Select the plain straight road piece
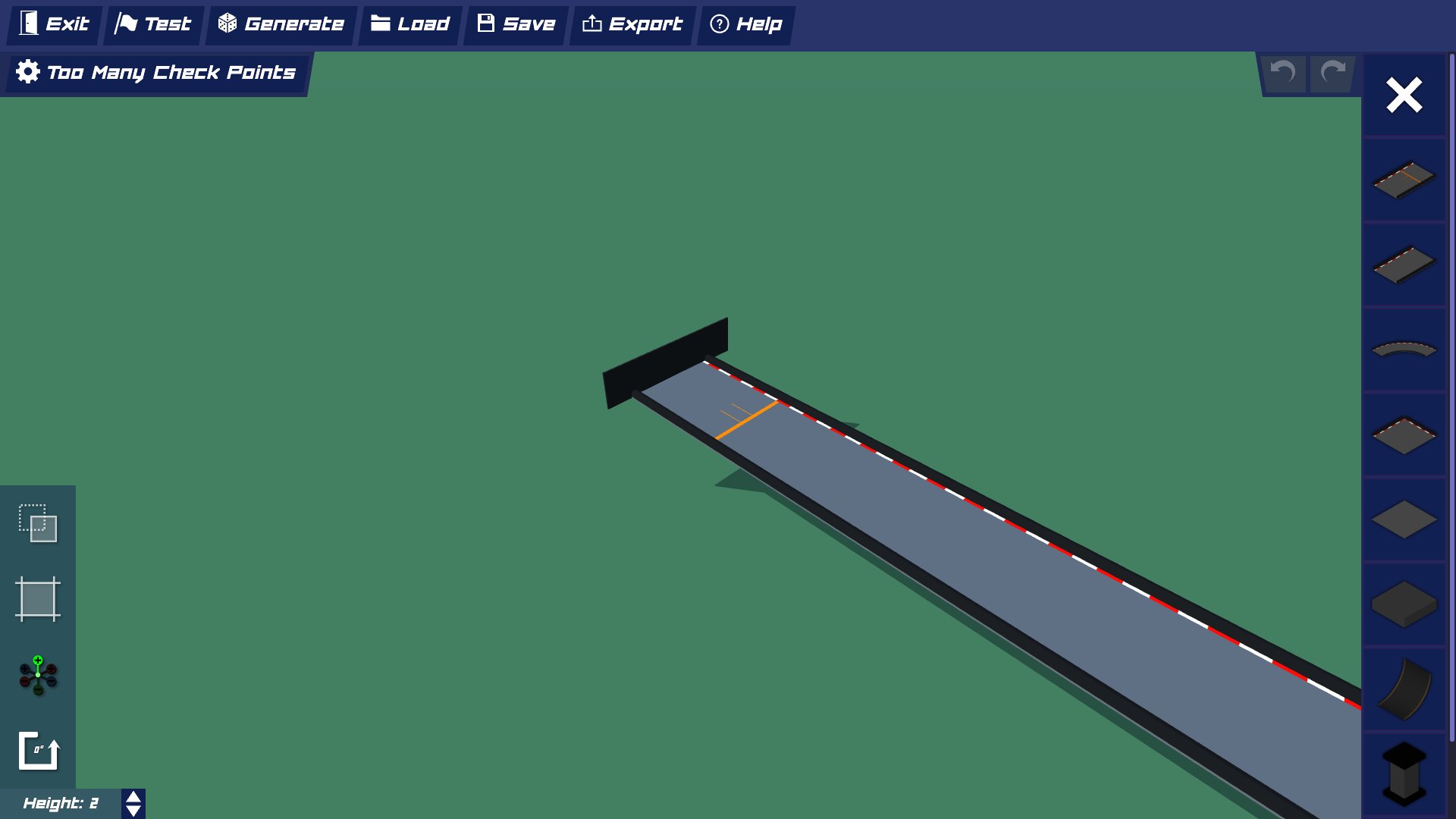1456x819 pixels. tap(1404, 265)
